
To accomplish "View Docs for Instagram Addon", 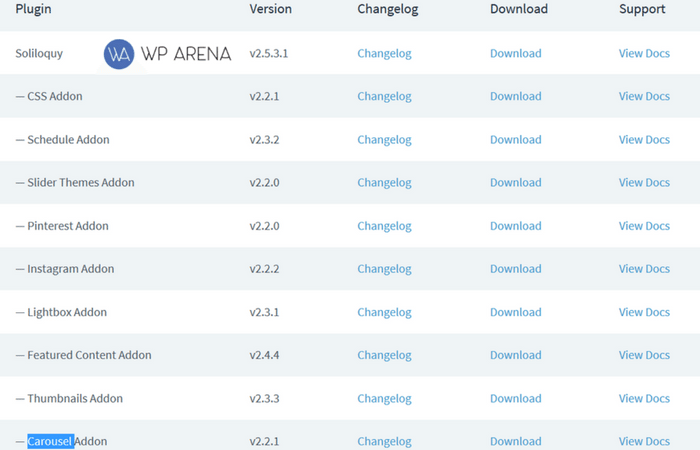I will (644, 269).
